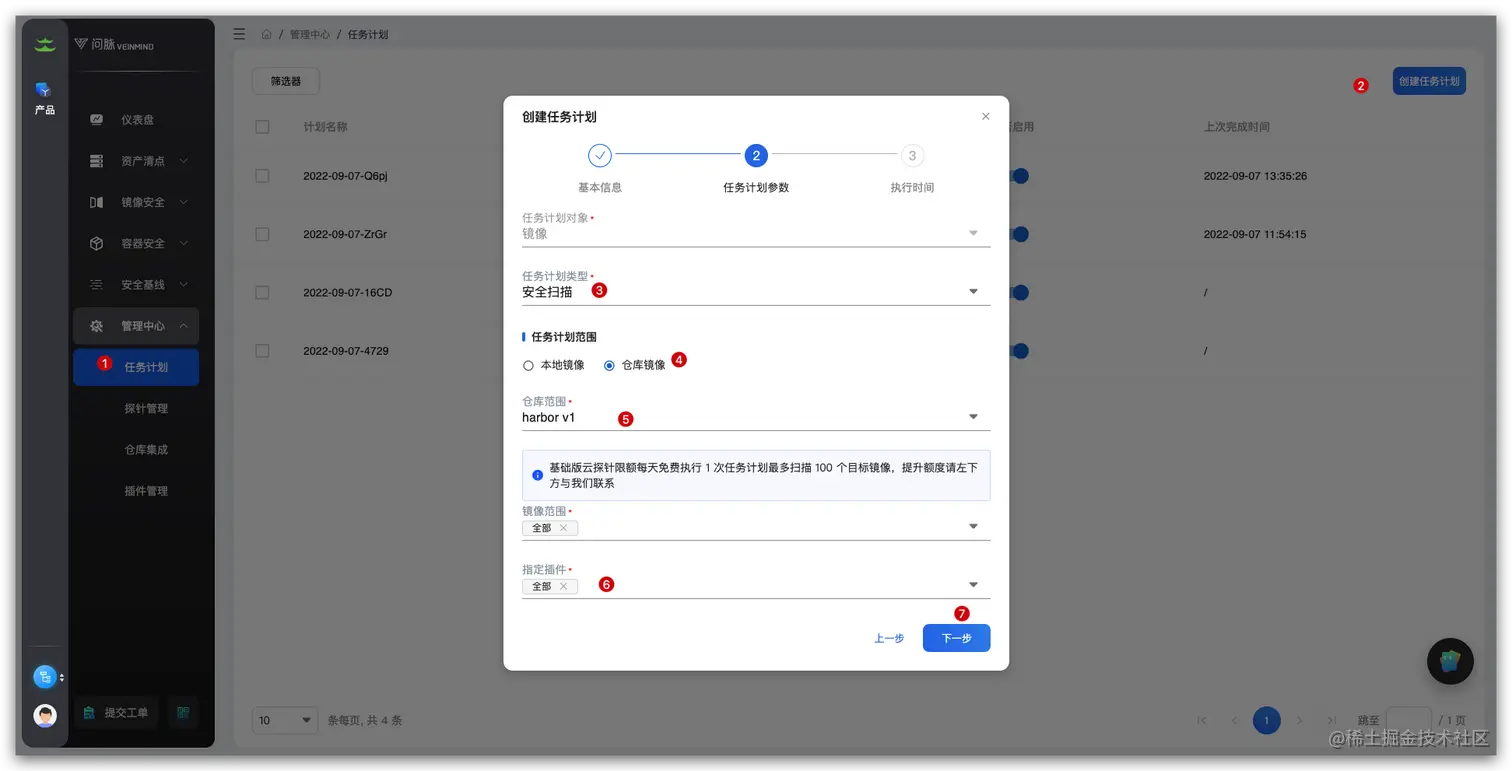Check the select-all header checkbox
The width and height of the screenshot is (1512, 771).
pos(262,127)
